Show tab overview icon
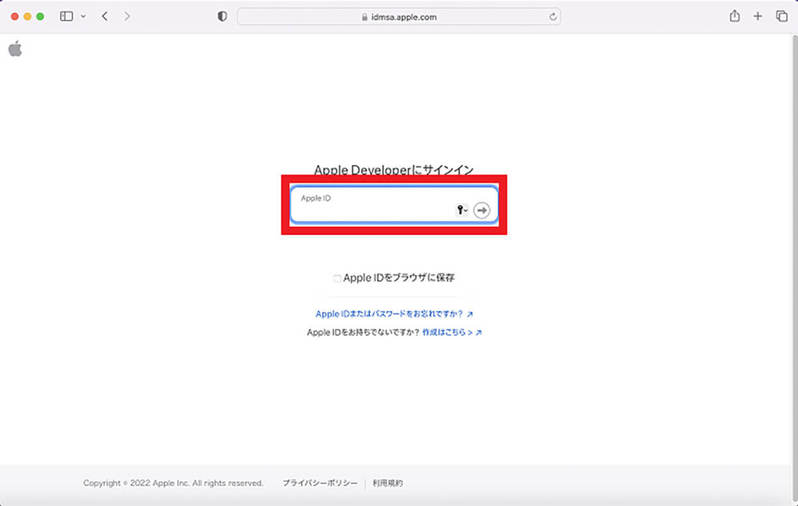 coord(782,16)
